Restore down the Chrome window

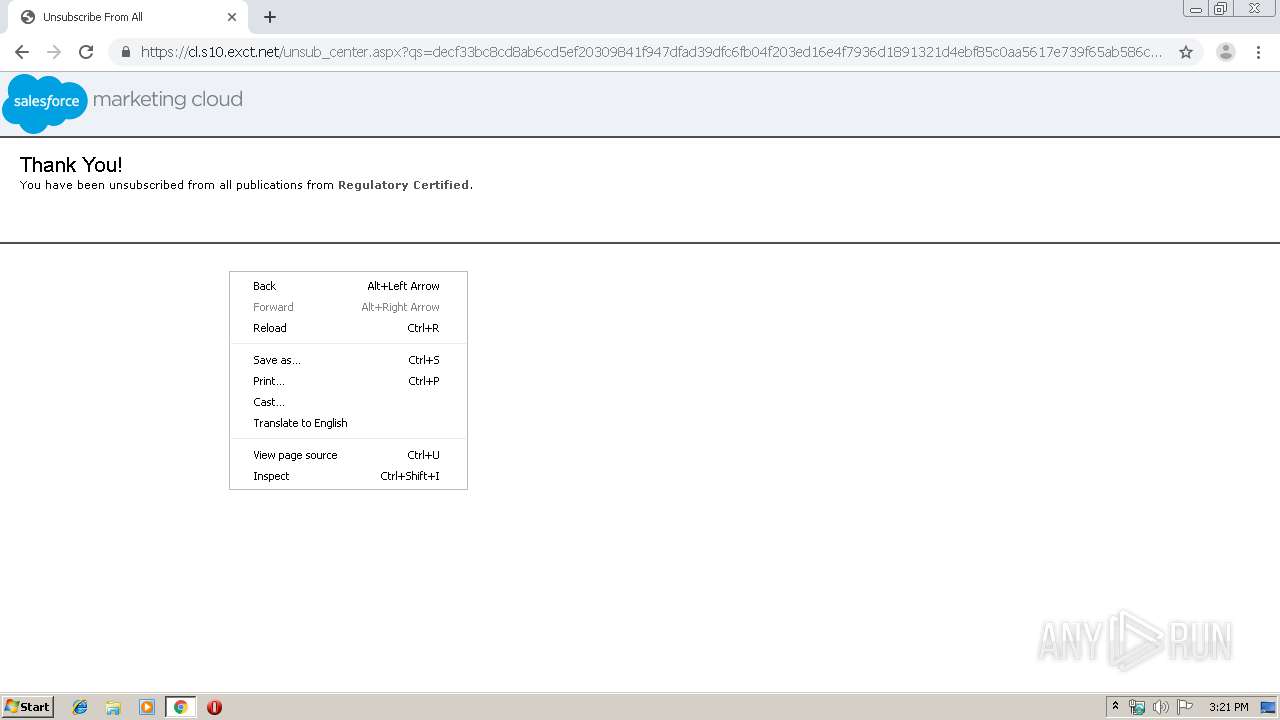point(1221,9)
